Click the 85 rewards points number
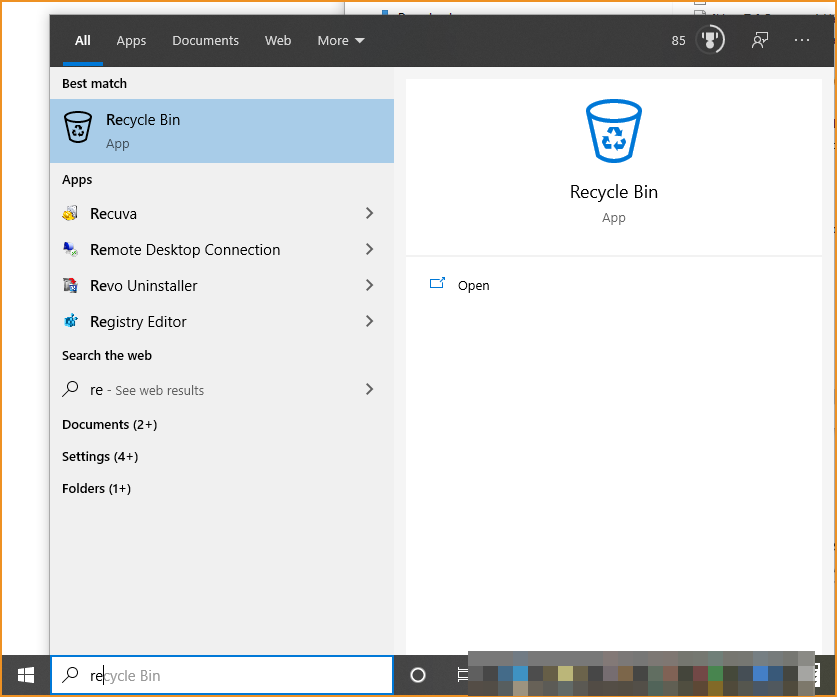Screen dimensions: 837x697 [x=678, y=41]
